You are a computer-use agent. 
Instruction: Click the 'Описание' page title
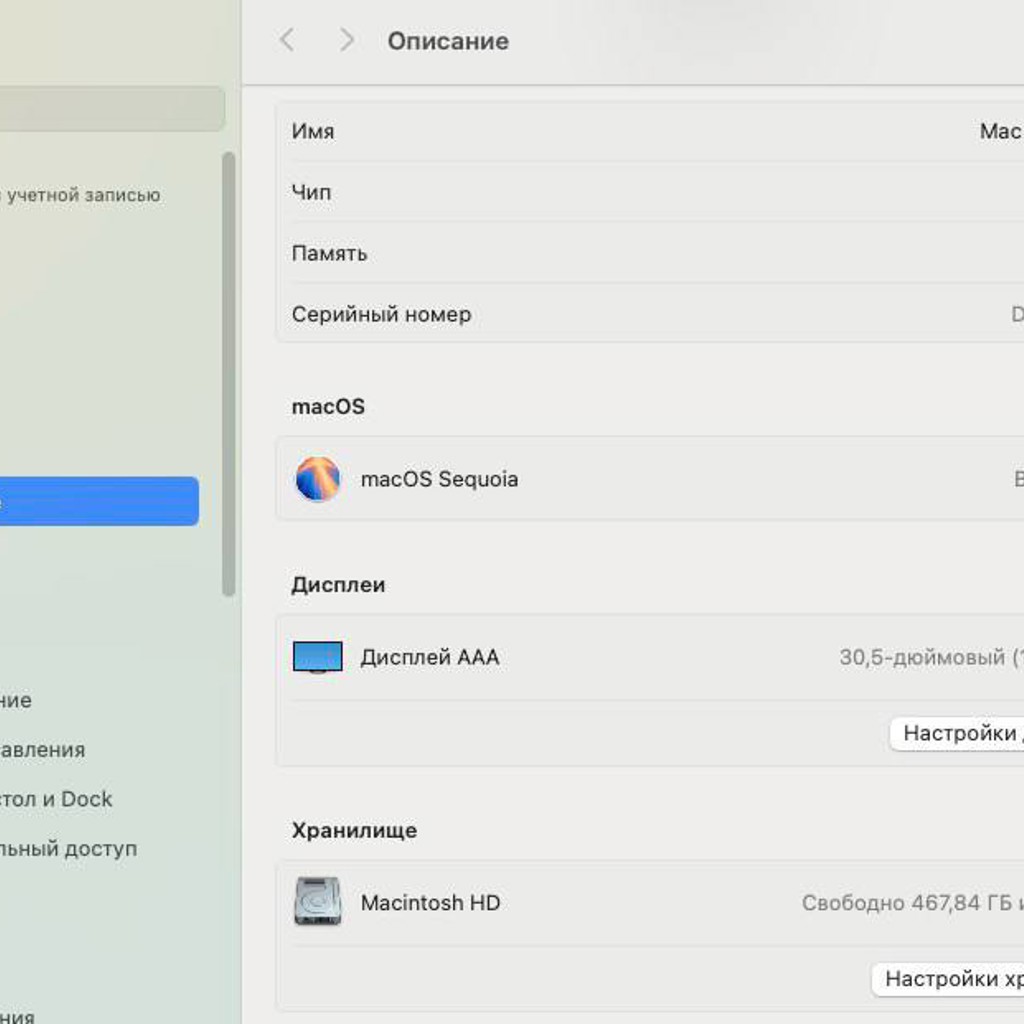[x=448, y=41]
